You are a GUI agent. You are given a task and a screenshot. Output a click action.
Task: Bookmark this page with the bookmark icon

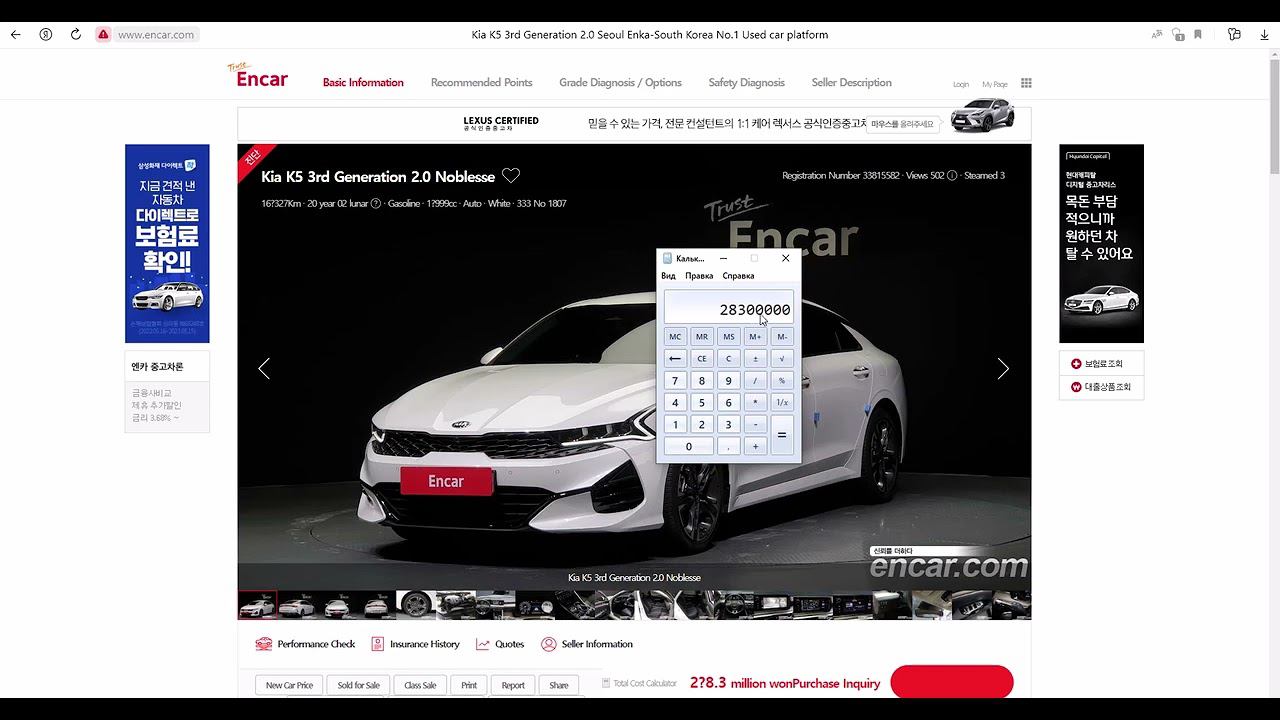pos(1198,34)
